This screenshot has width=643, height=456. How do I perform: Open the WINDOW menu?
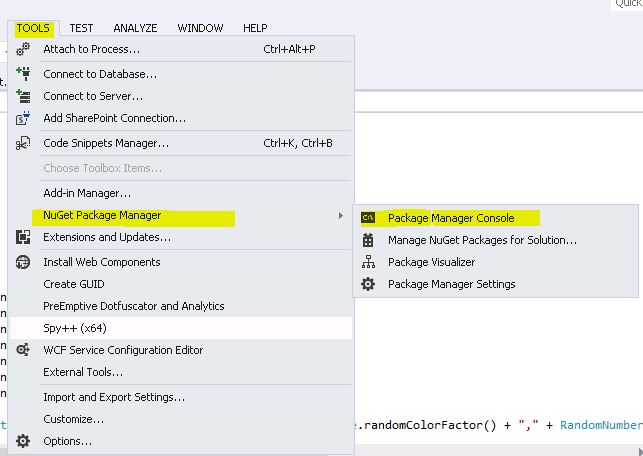(200, 29)
